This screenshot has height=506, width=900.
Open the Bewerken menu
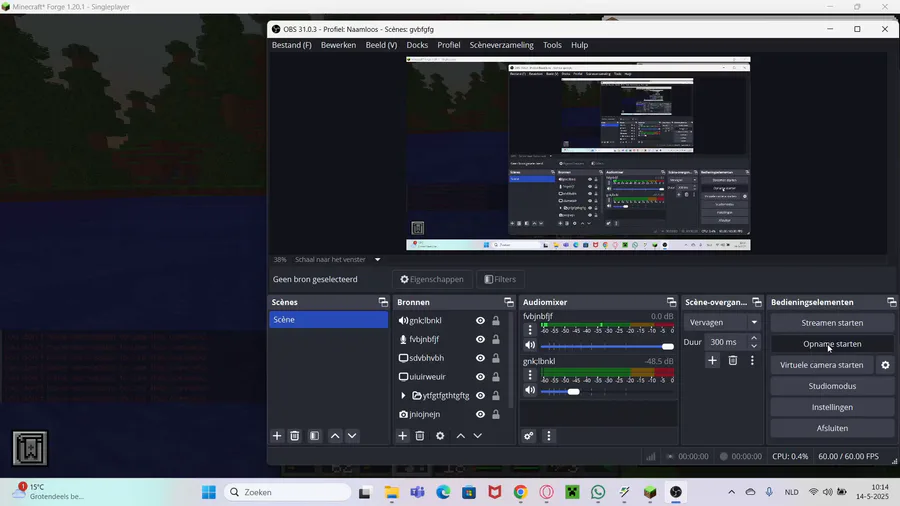(x=338, y=45)
